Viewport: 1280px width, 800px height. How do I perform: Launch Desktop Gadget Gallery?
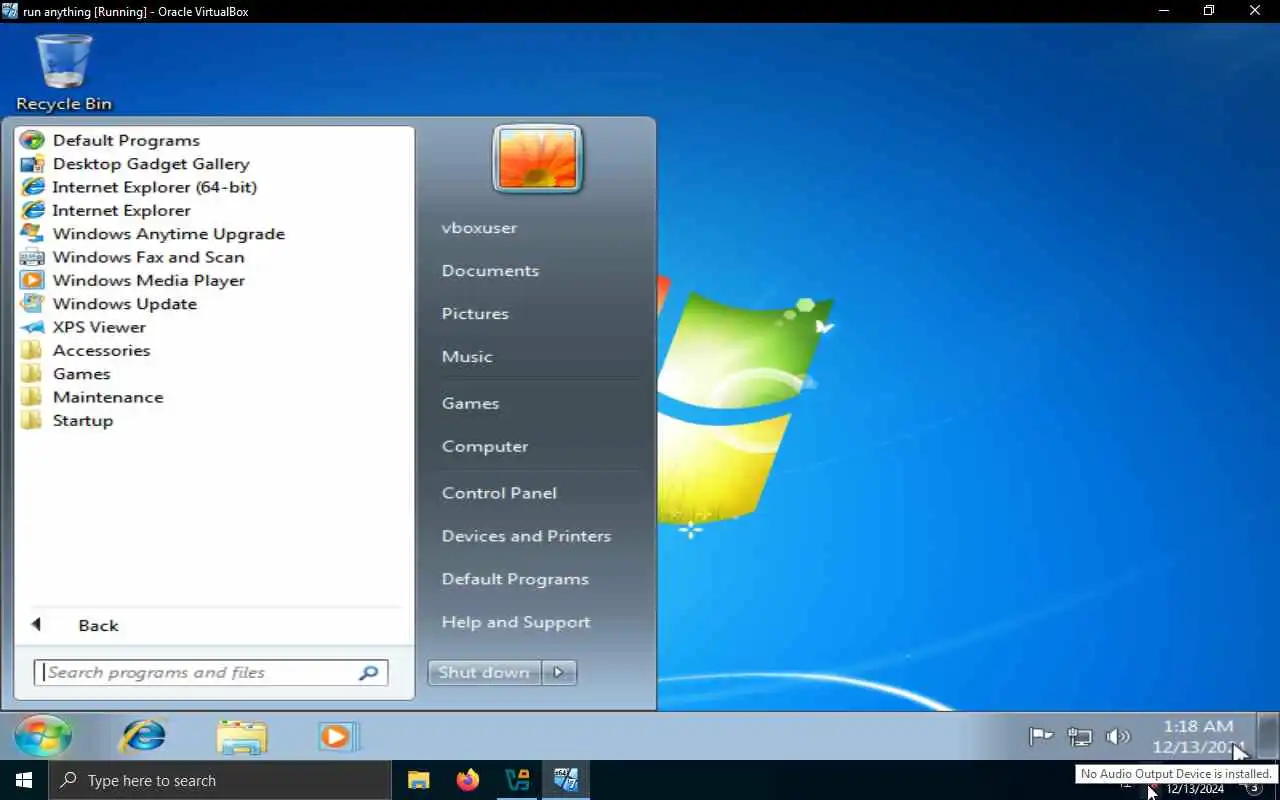tap(135, 164)
